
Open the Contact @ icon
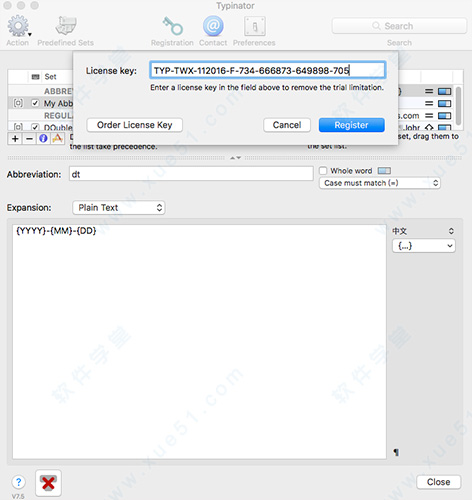tap(213, 26)
